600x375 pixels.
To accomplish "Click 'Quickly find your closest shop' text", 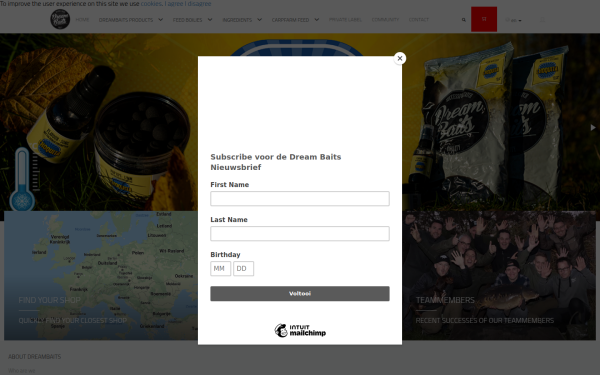I will tap(72, 320).
